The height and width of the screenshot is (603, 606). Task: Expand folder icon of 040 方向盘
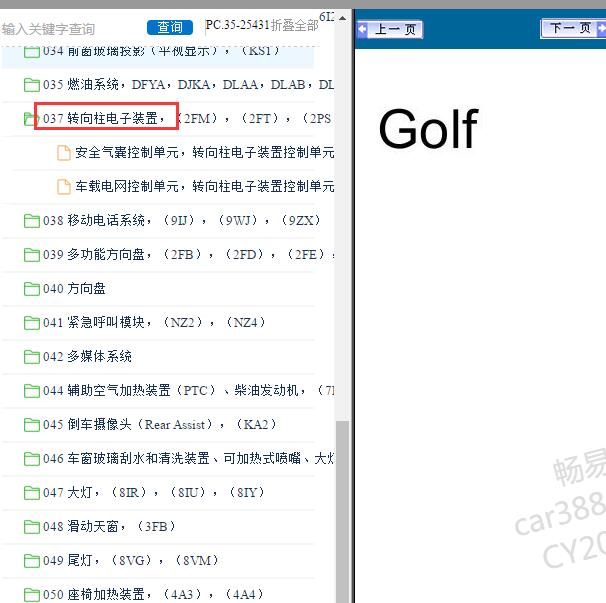click(x=32, y=289)
